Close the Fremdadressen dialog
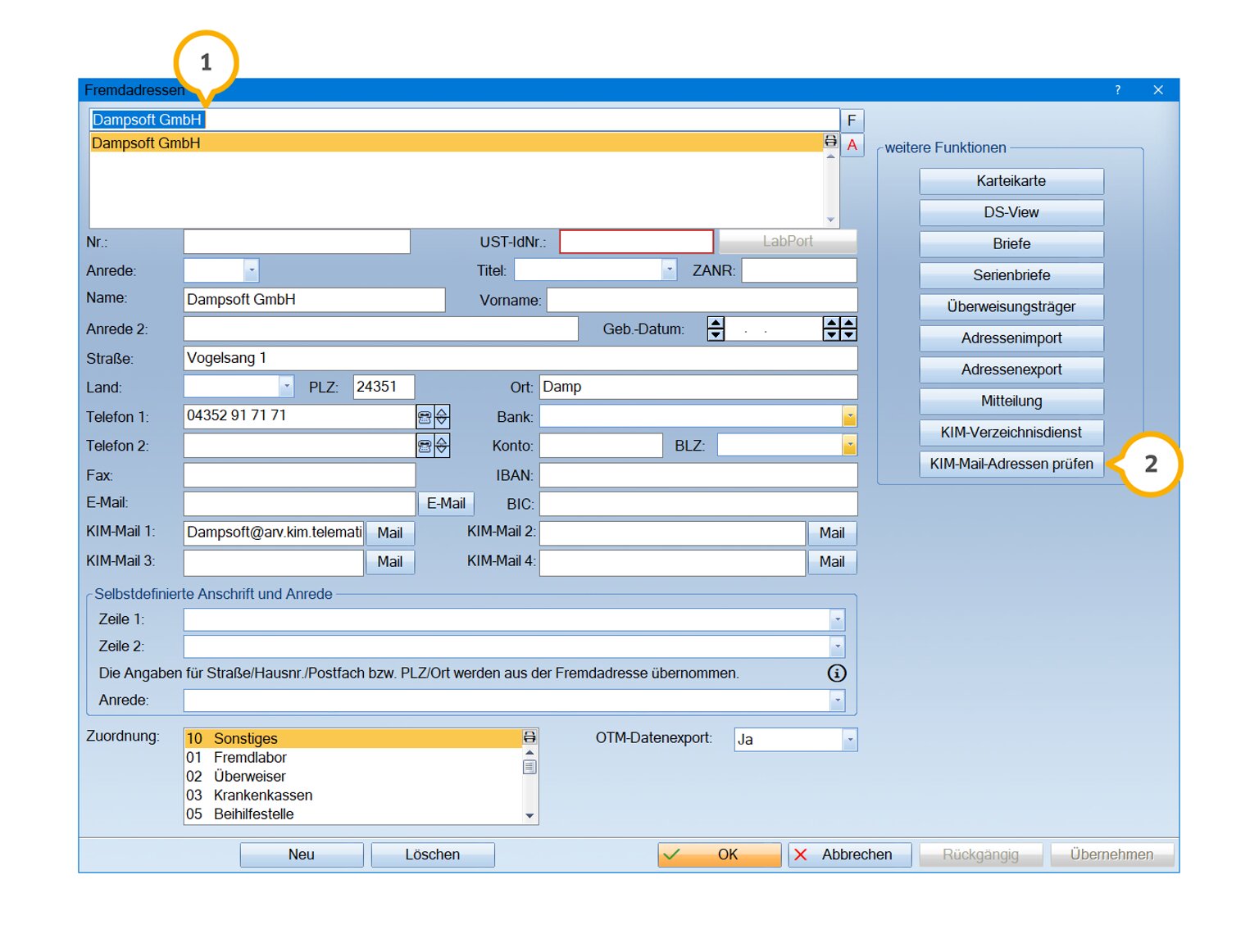Image resolution: width=1259 pixels, height=952 pixels. click(1158, 90)
